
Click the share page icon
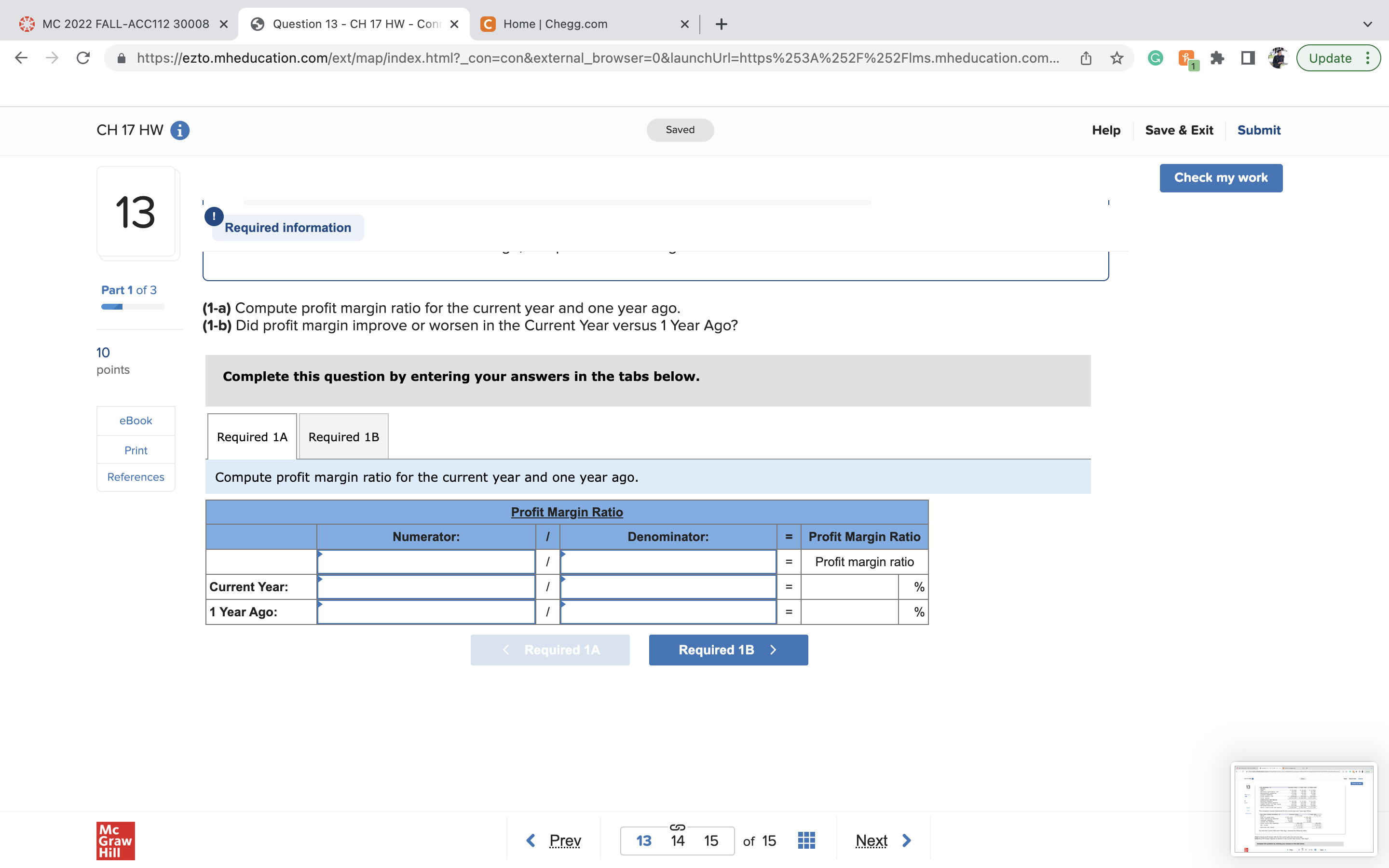tap(1085, 58)
